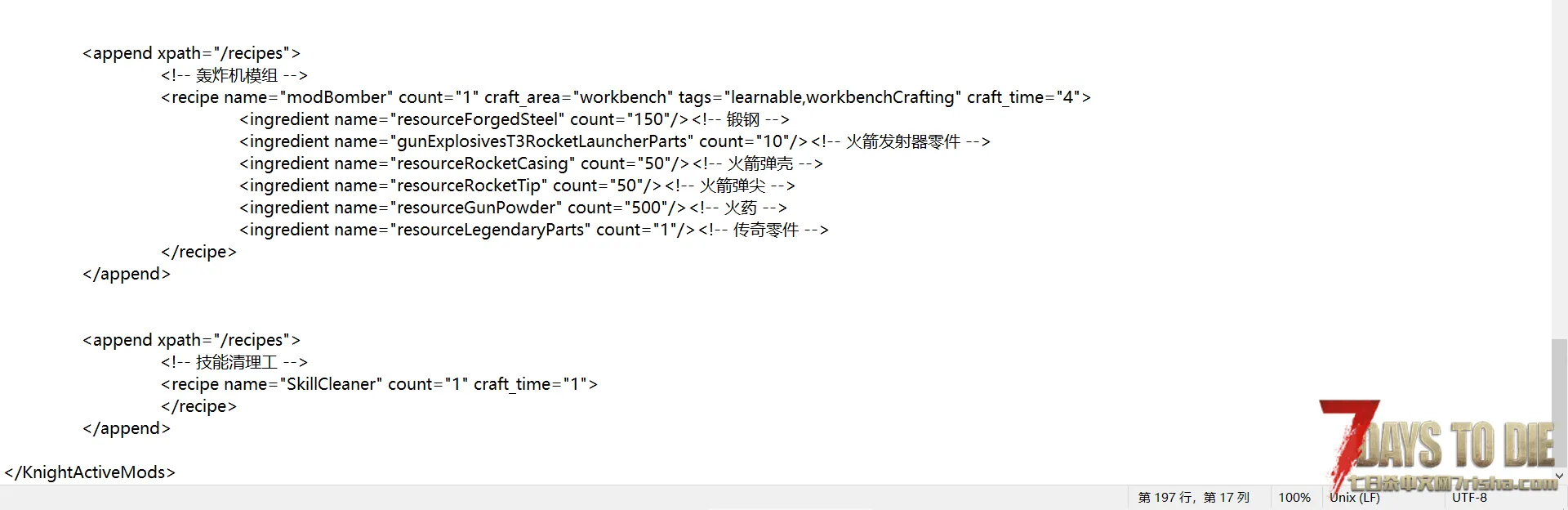The width and height of the screenshot is (1568, 510).
Task: Click the resourceForgedSteel ingredient line
Action: pyautogui.click(x=514, y=119)
